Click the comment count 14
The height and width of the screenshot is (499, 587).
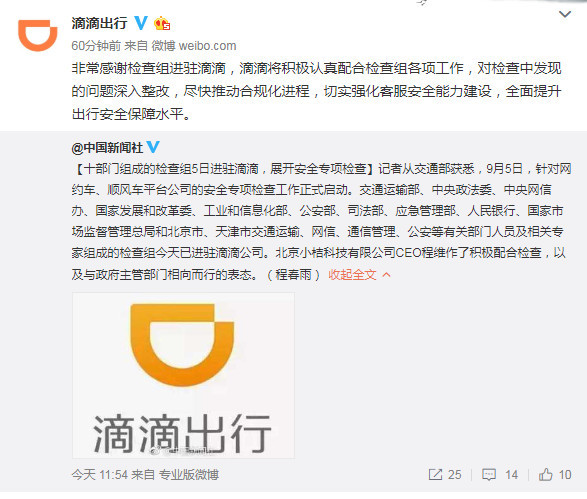(511, 475)
